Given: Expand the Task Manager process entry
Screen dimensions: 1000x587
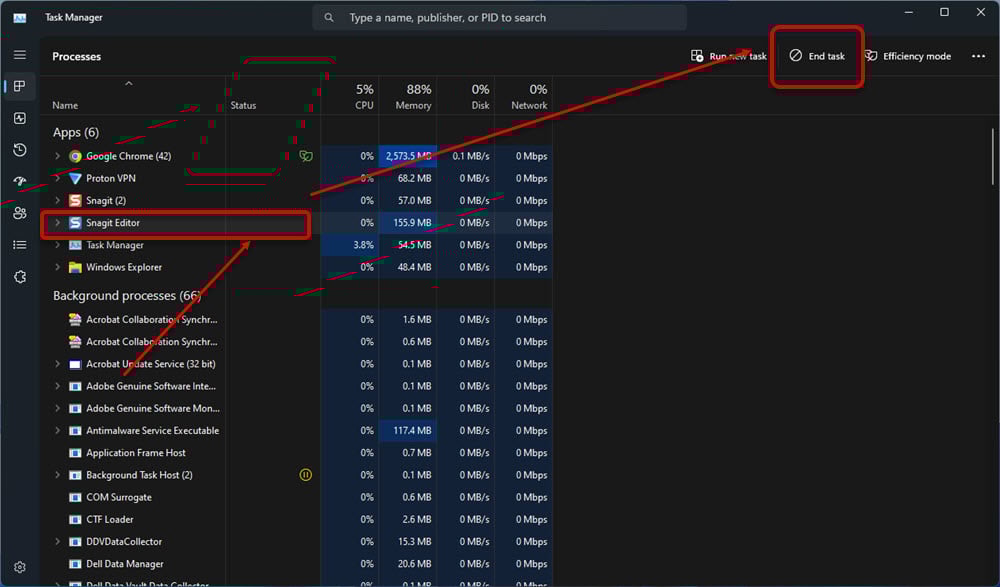Looking at the screenshot, I should pos(57,245).
